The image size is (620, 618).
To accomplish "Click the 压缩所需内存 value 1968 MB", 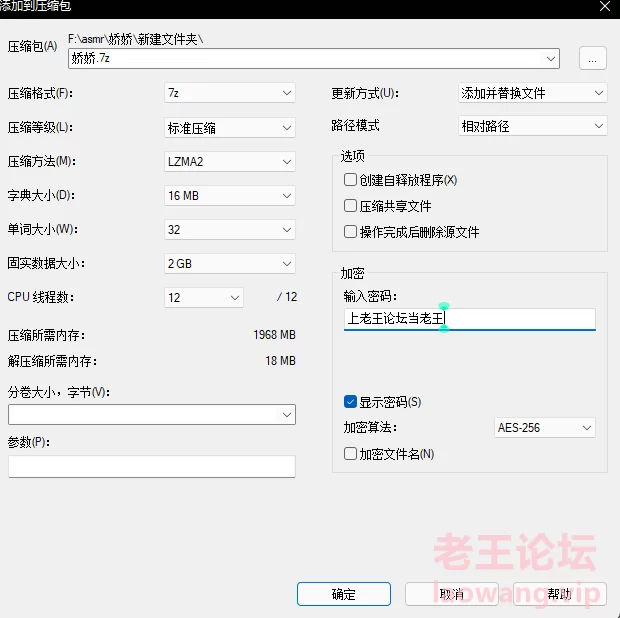I will tap(274, 335).
